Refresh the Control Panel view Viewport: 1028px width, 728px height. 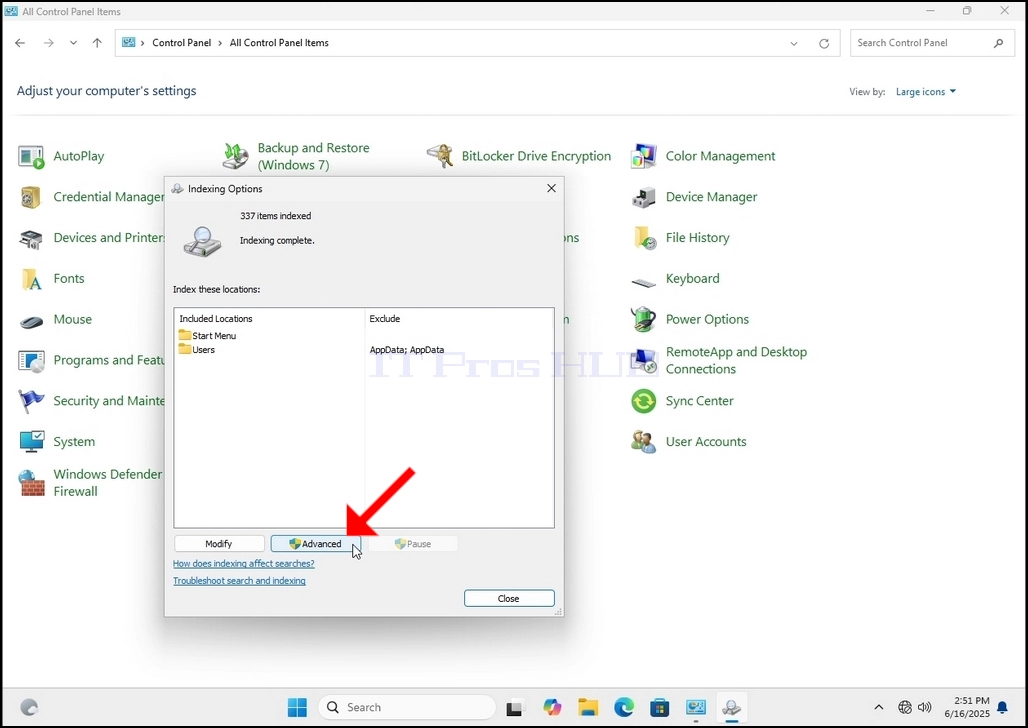pos(824,44)
